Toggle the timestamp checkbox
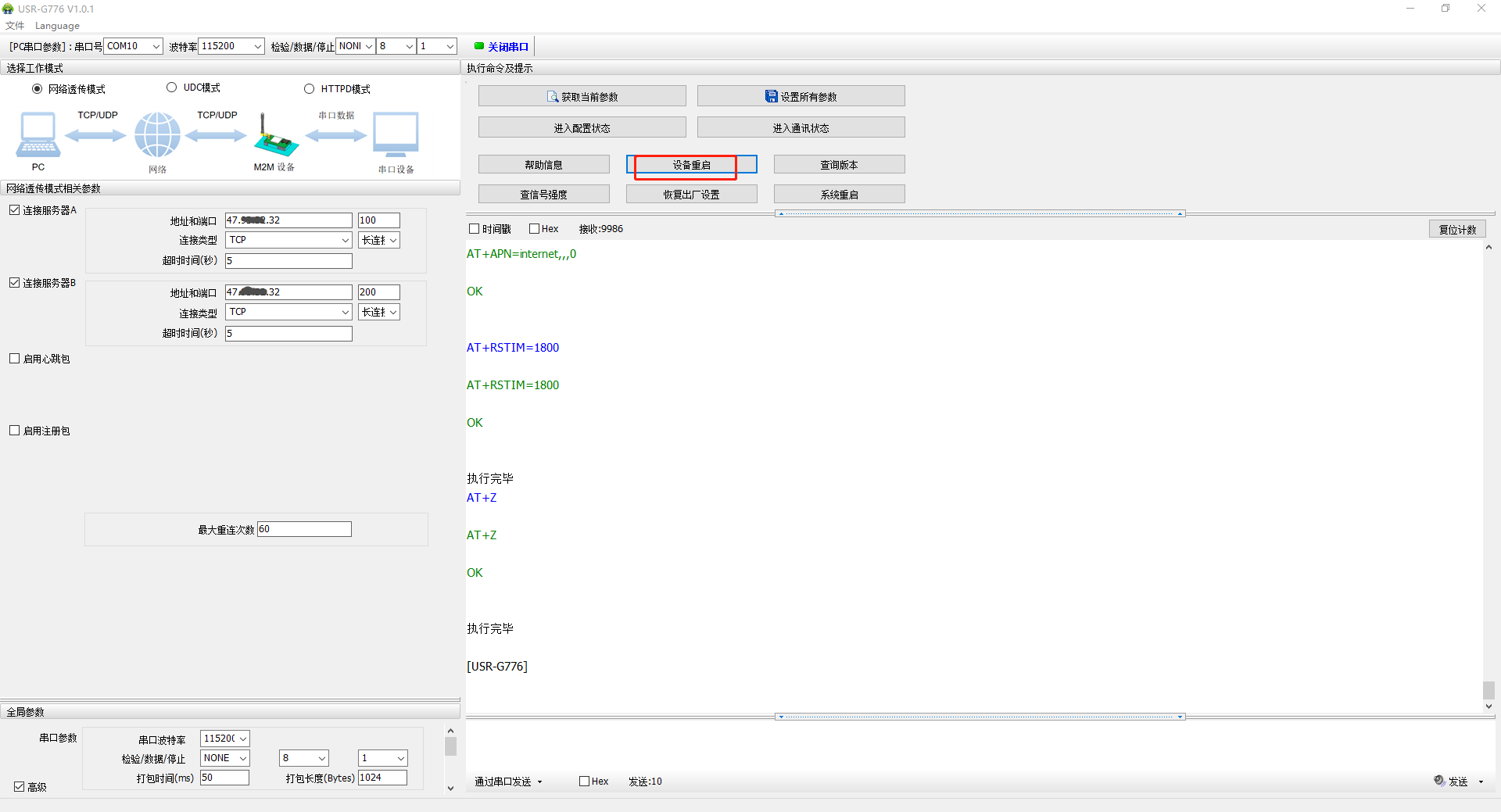The height and width of the screenshot is (812, 1501). pyautogui.click(x=474, y=229)
